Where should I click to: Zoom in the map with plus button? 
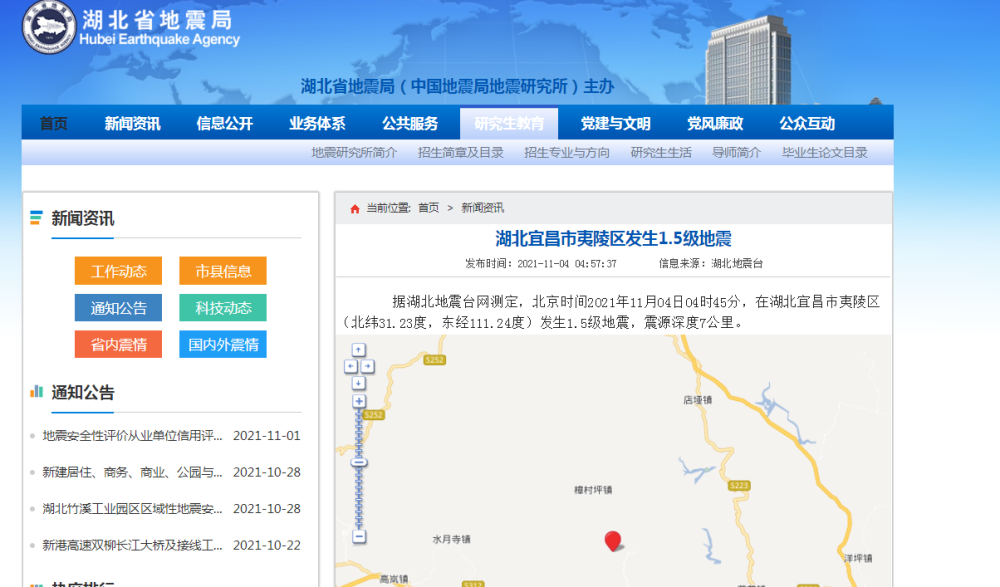(x=359, y=401)
